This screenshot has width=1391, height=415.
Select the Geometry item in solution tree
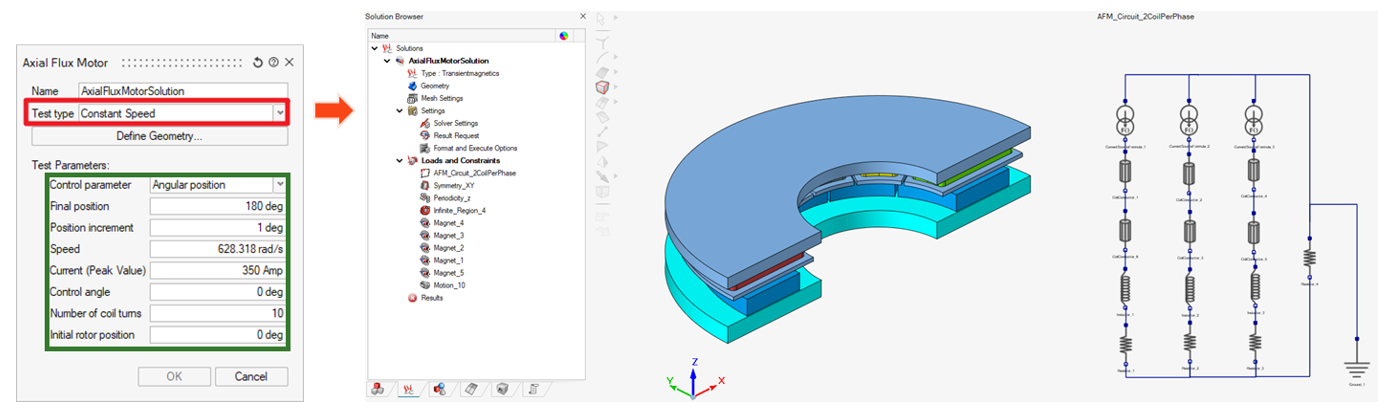pyautogui.click(x=434, y=86)
